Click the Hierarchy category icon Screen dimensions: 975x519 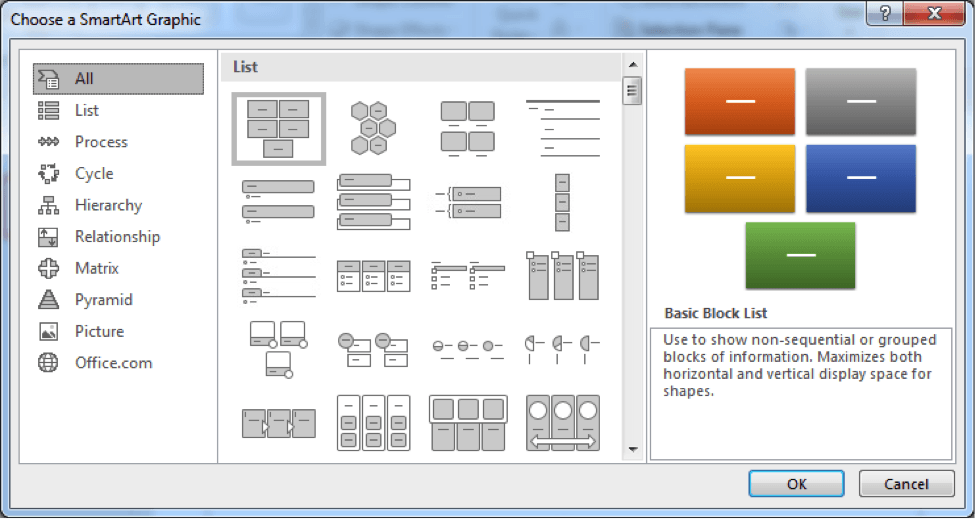pyautogui.click(x=48, y=205)
